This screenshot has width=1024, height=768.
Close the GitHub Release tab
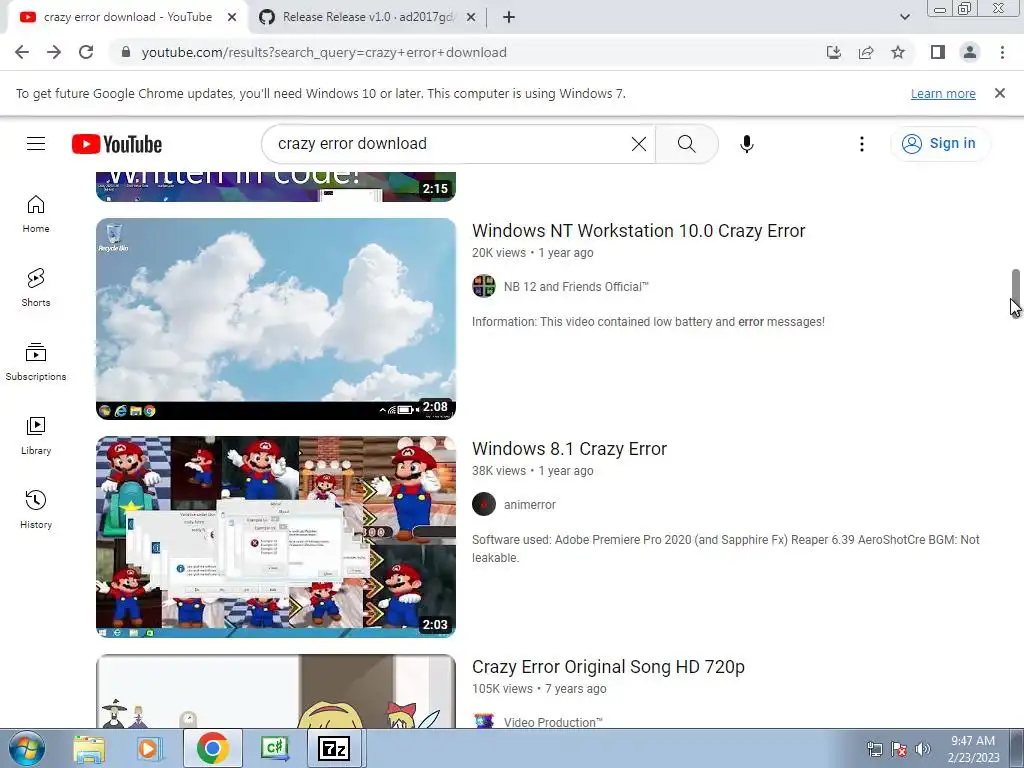coord(471,17)
